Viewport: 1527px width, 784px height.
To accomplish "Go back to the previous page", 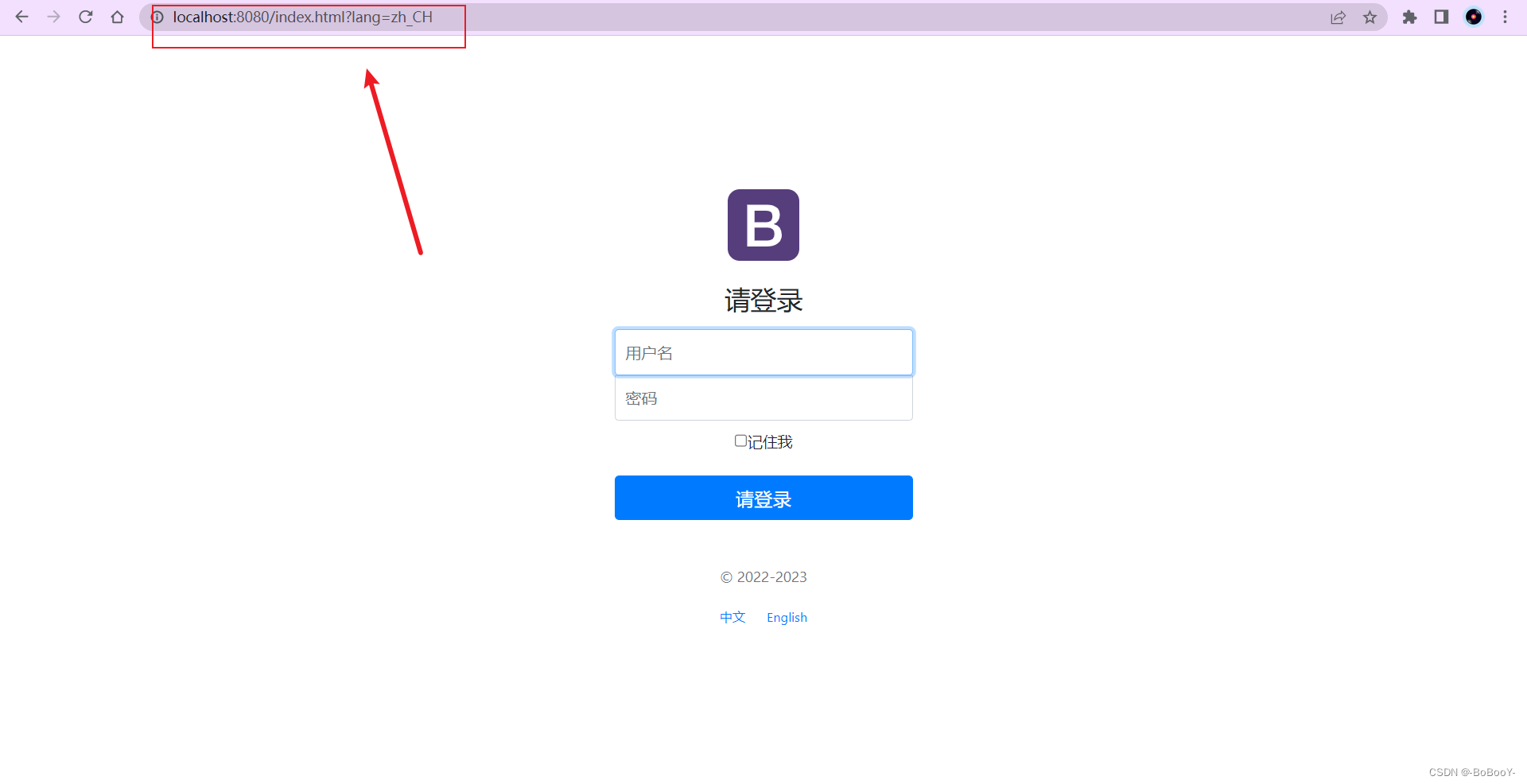I will point(22,17).
